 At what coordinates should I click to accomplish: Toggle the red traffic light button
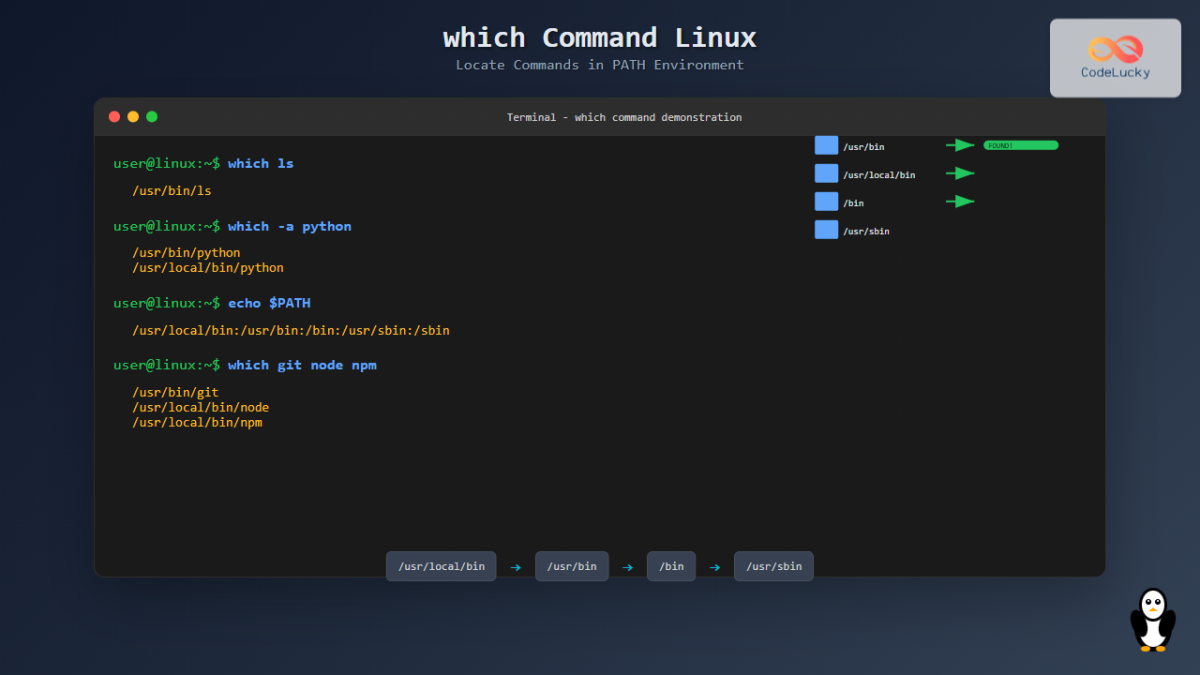[x=114, y=116]
